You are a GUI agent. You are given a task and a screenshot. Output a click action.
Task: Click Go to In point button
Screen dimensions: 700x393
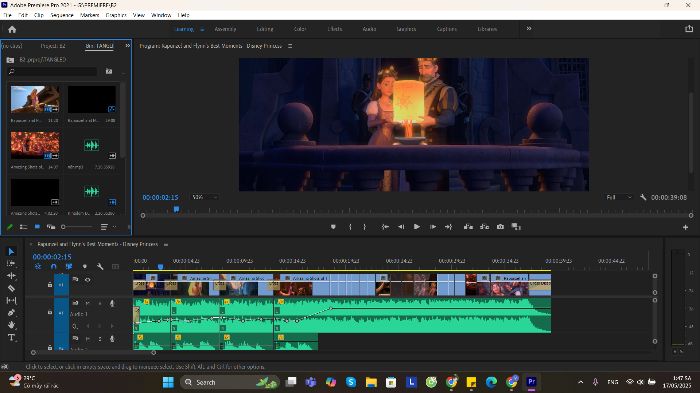pyautogui.click(x=385, y=227)
